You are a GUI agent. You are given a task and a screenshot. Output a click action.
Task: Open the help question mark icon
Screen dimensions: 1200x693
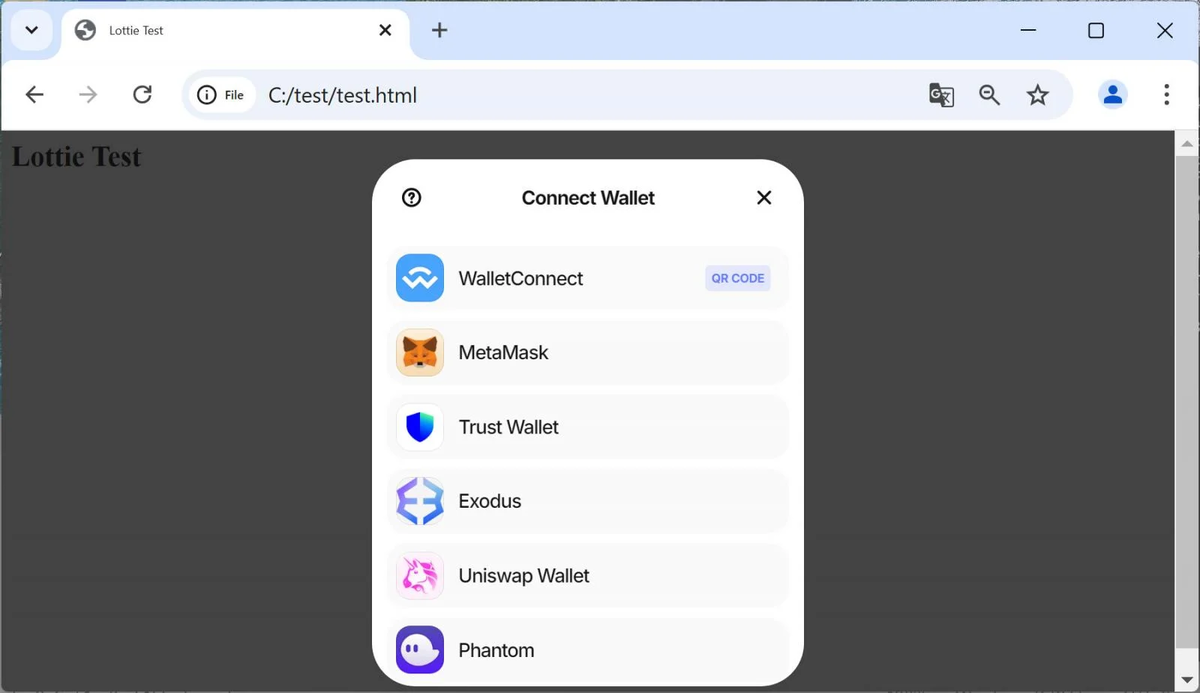click(411, 197)
